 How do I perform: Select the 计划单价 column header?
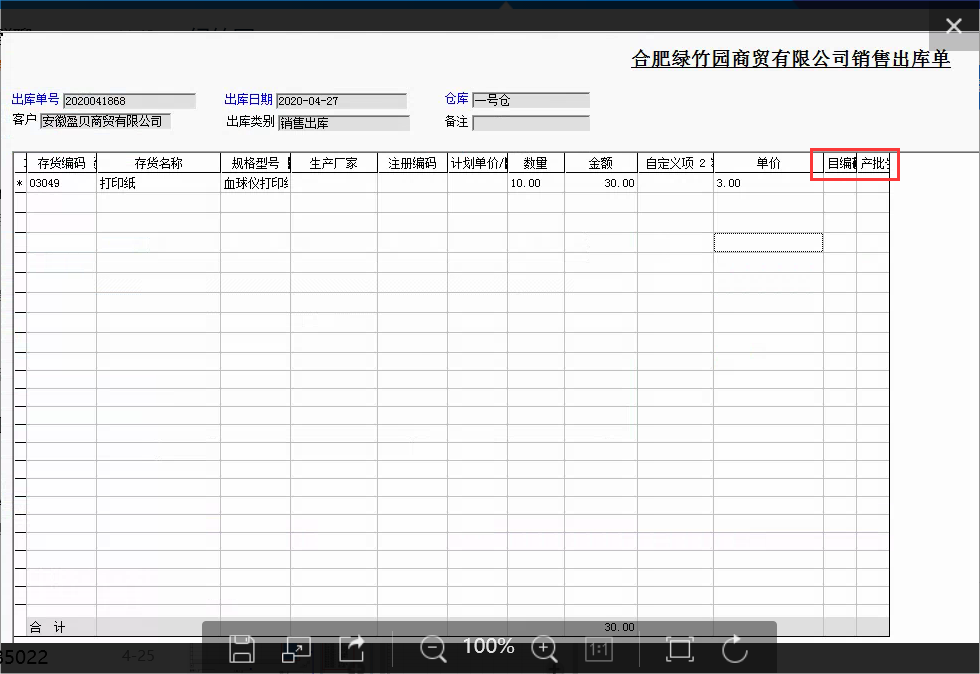coord(478,163)
